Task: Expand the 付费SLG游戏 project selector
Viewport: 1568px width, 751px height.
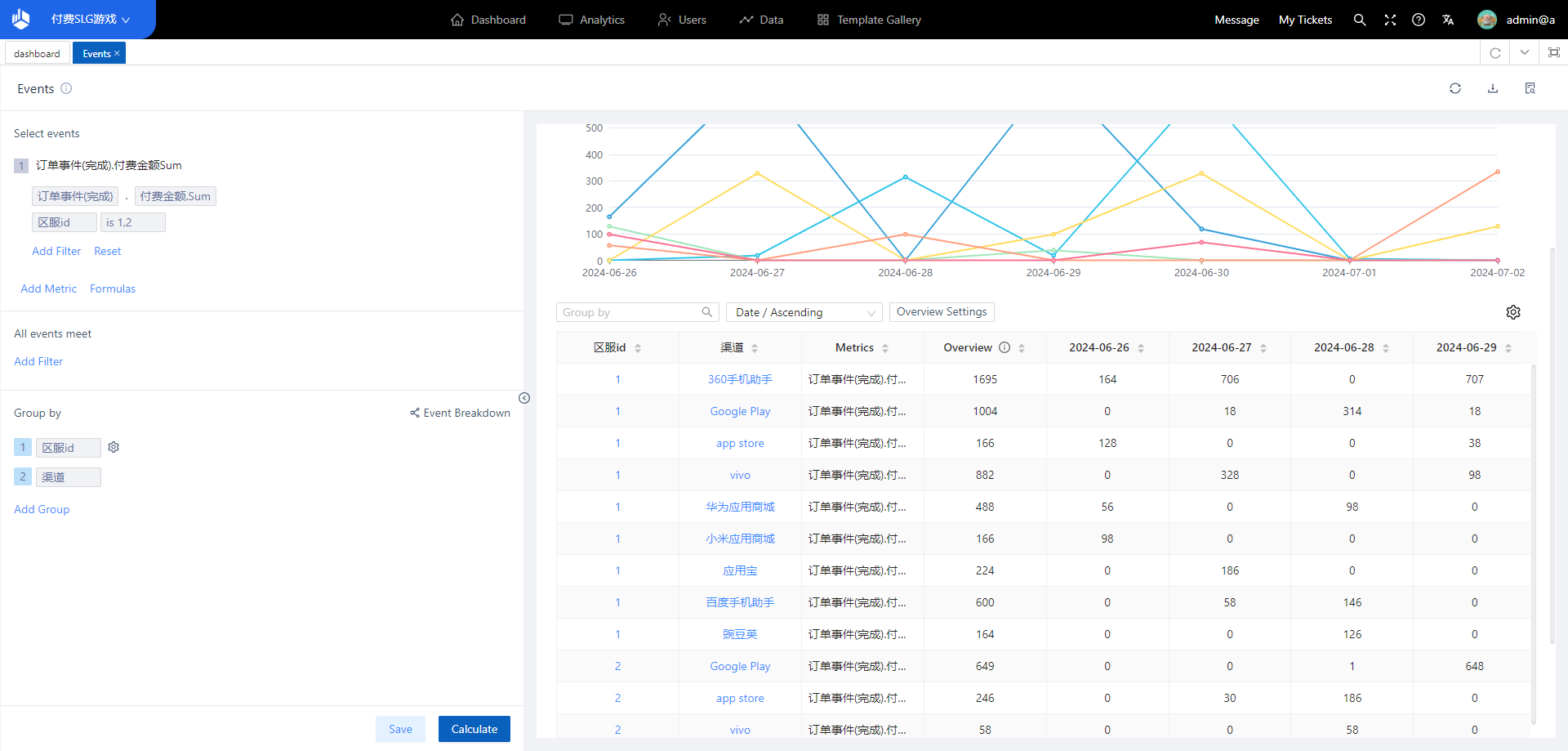Action: [x=90, y=20]
